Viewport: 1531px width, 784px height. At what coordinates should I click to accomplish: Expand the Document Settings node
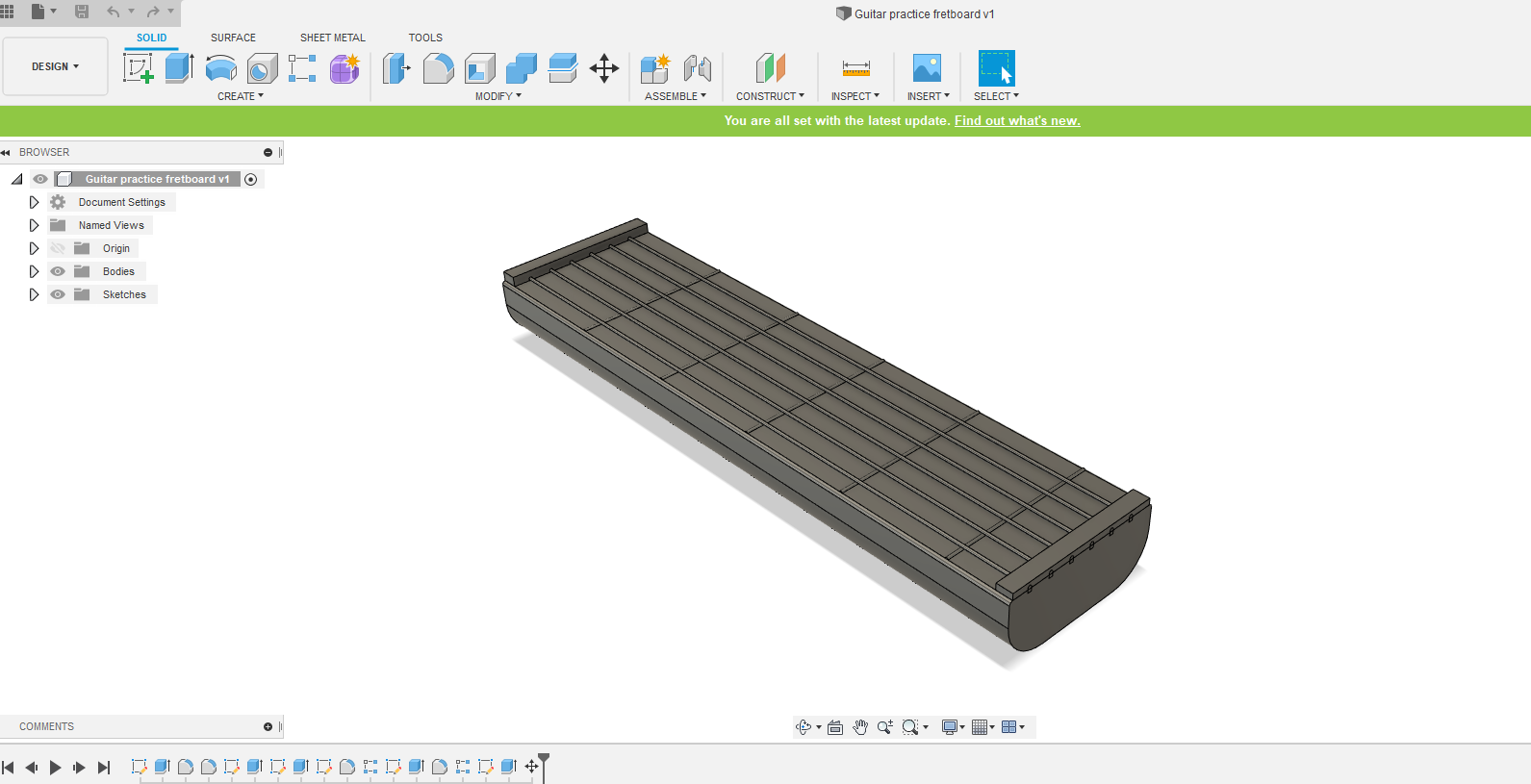click(x=34, y=202)
